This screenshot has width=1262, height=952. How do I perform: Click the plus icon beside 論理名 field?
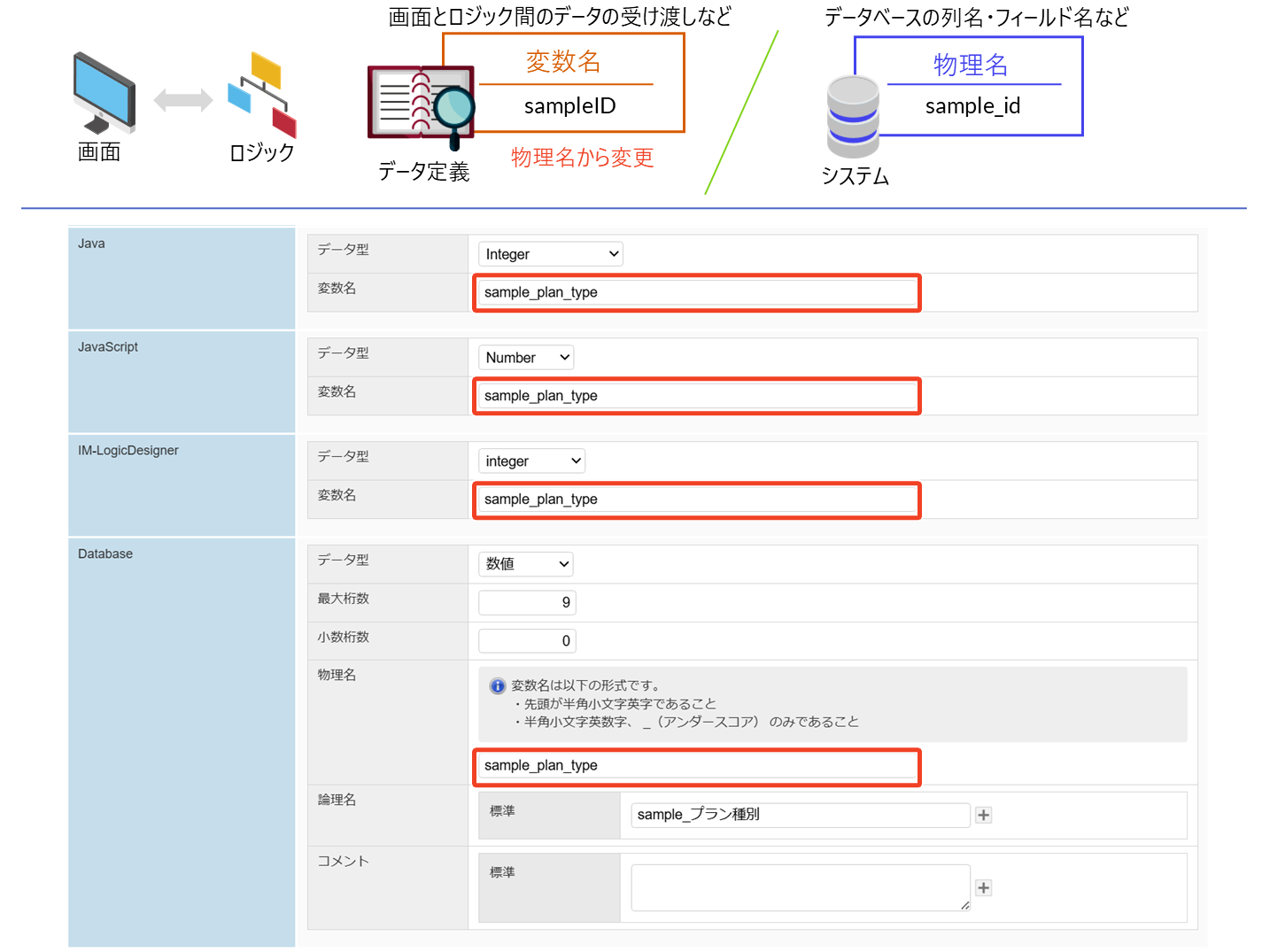(x=983, y=815)
